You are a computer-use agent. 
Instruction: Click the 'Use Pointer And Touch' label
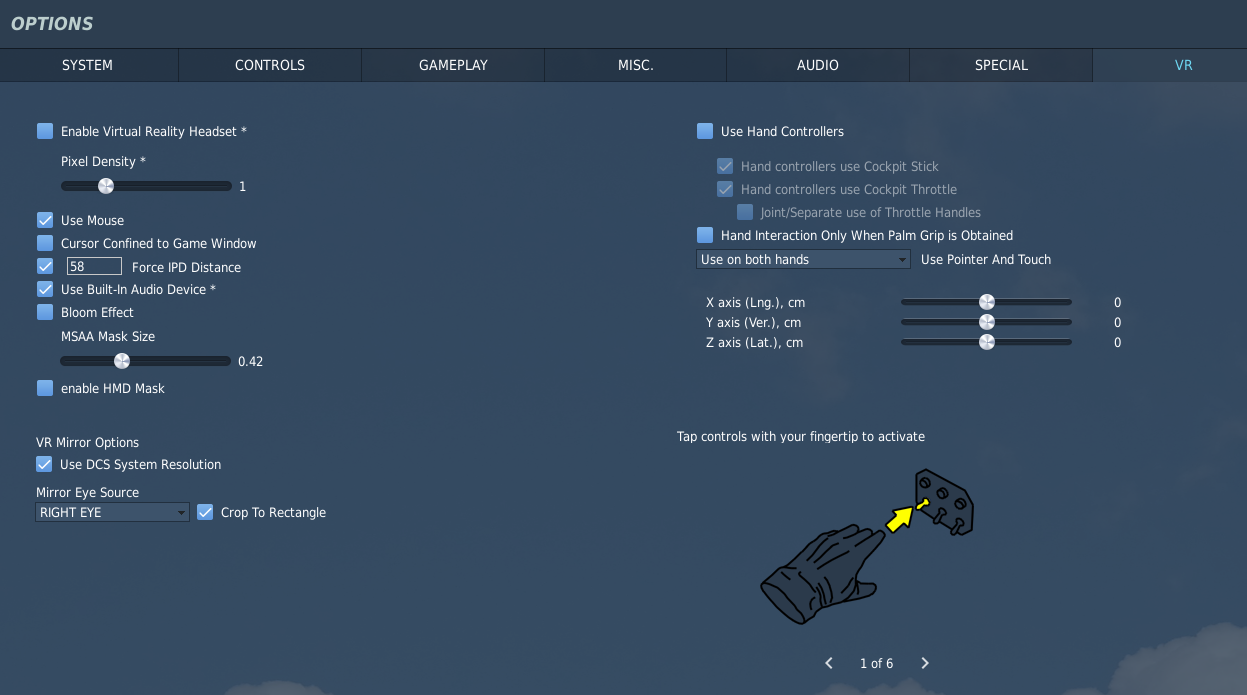coord(986,259)
